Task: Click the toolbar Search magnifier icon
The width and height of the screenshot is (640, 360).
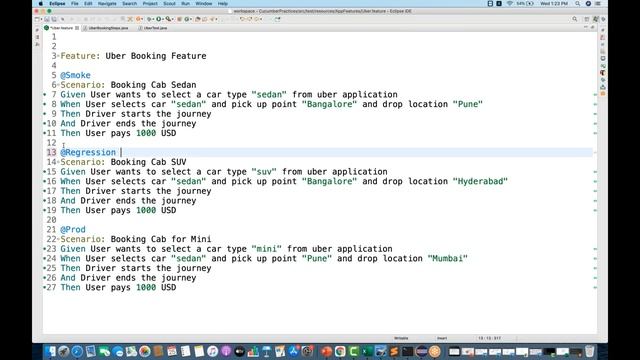Action: [x=575, y=19]
